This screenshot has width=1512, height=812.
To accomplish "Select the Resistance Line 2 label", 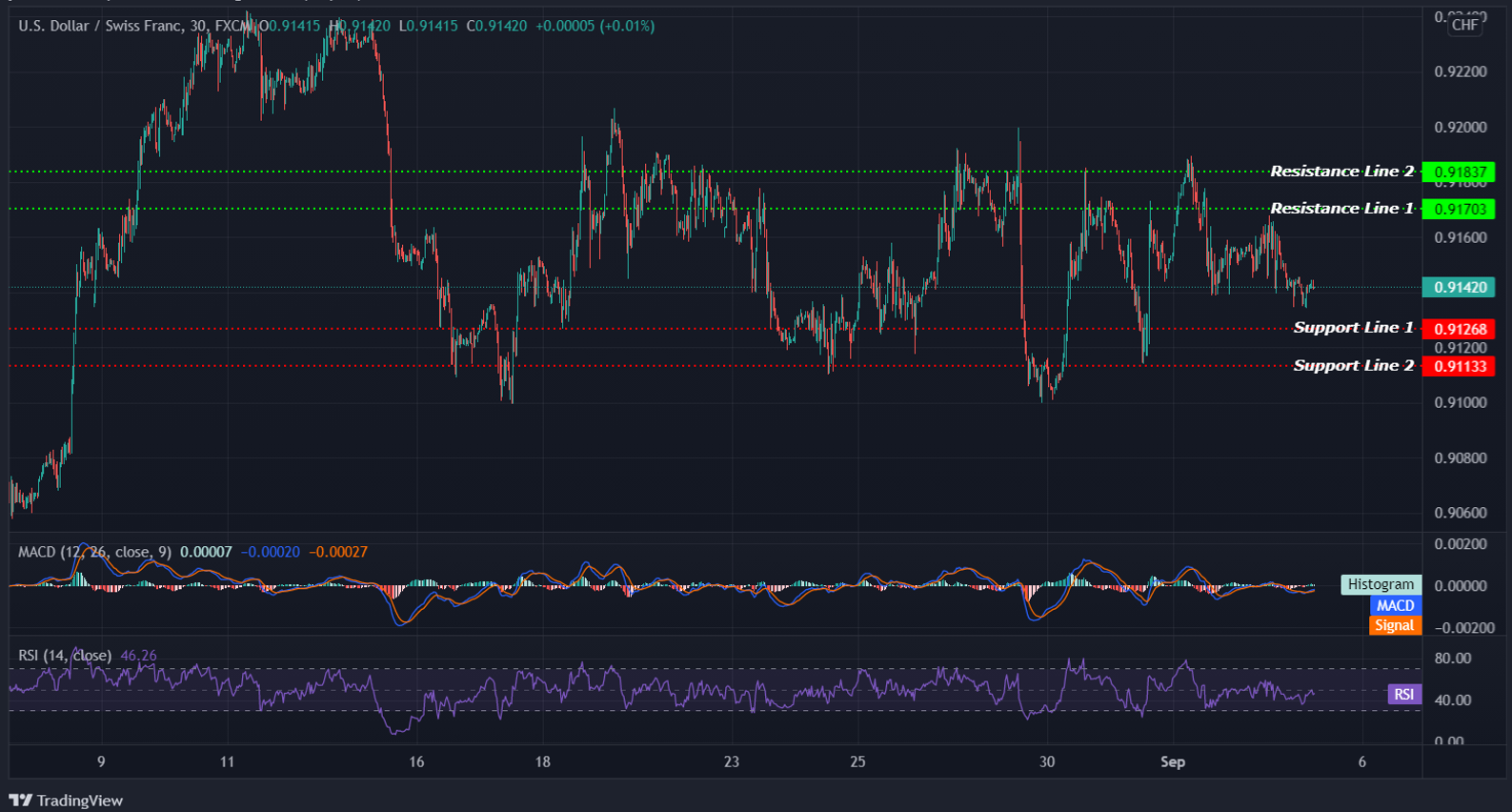I will tap(1342, 172).
